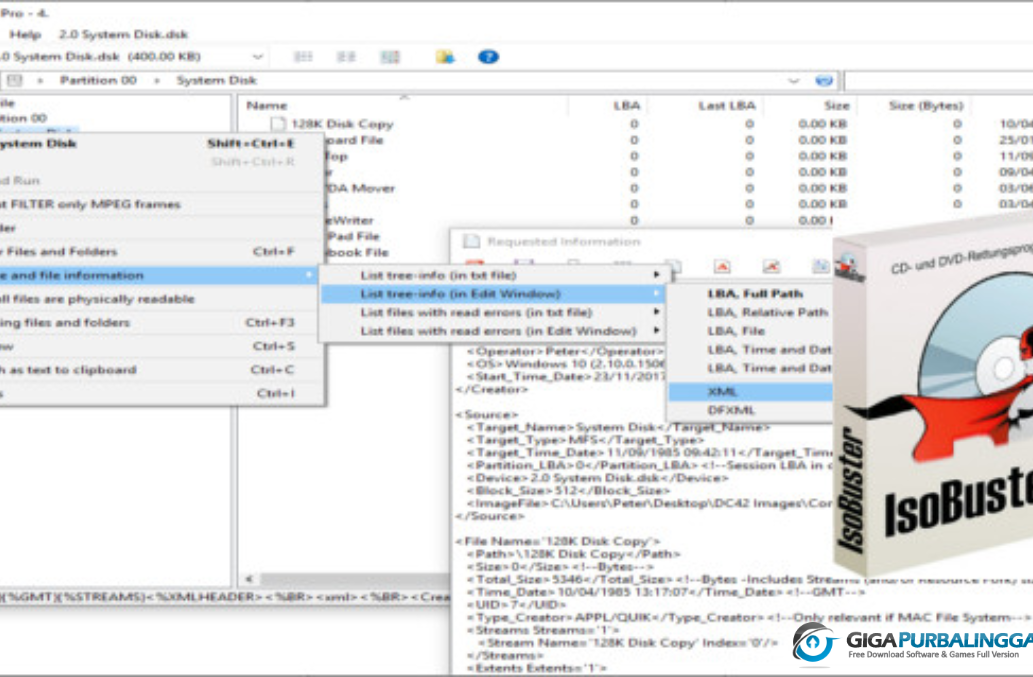Open the 2.0 System Disk.dsk menu
Screen dimensions: 1033x677
coord(123,34)
